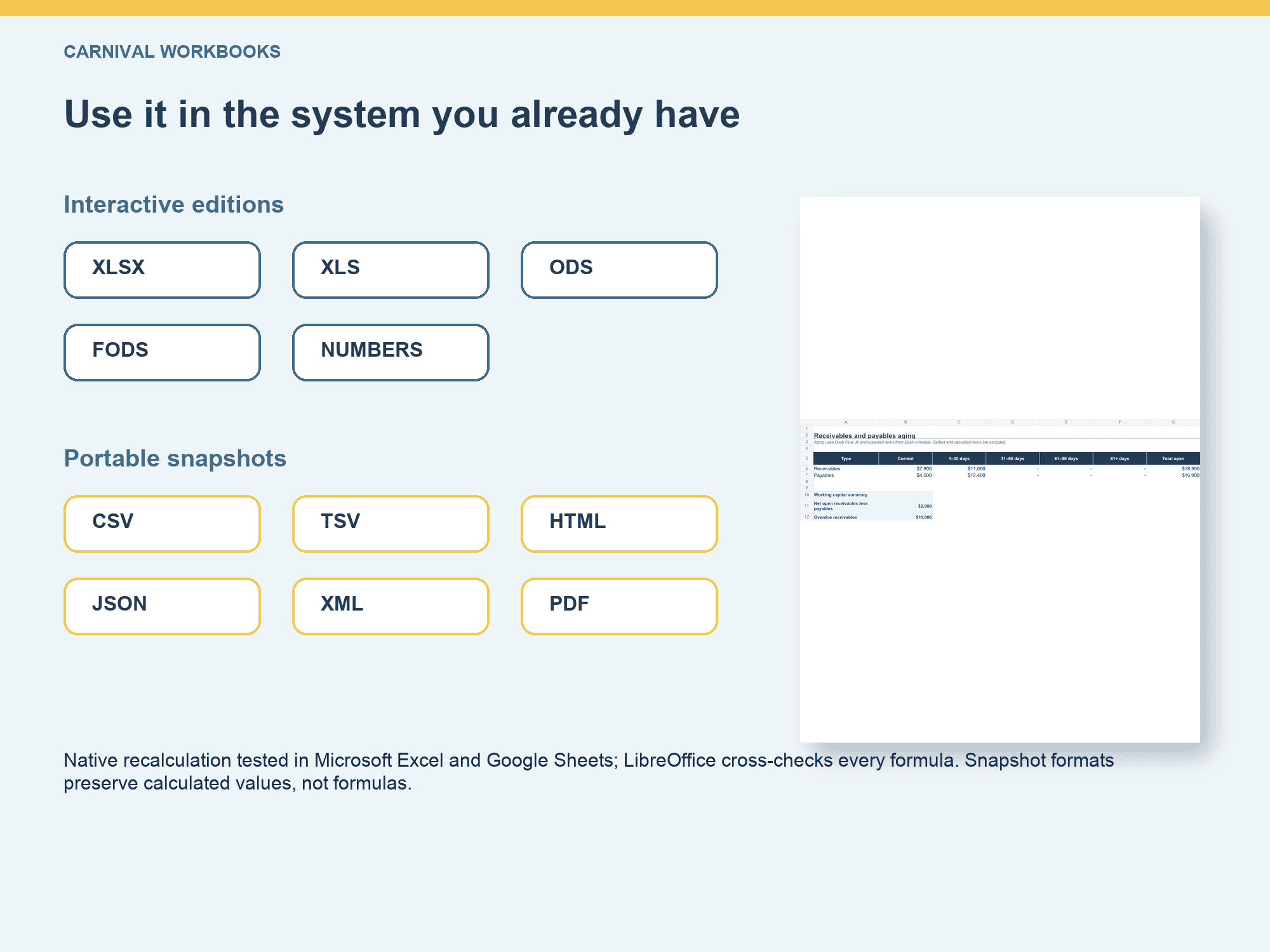Select the TSV snapshot button
1270x952 pixels.
pos(391,524)
